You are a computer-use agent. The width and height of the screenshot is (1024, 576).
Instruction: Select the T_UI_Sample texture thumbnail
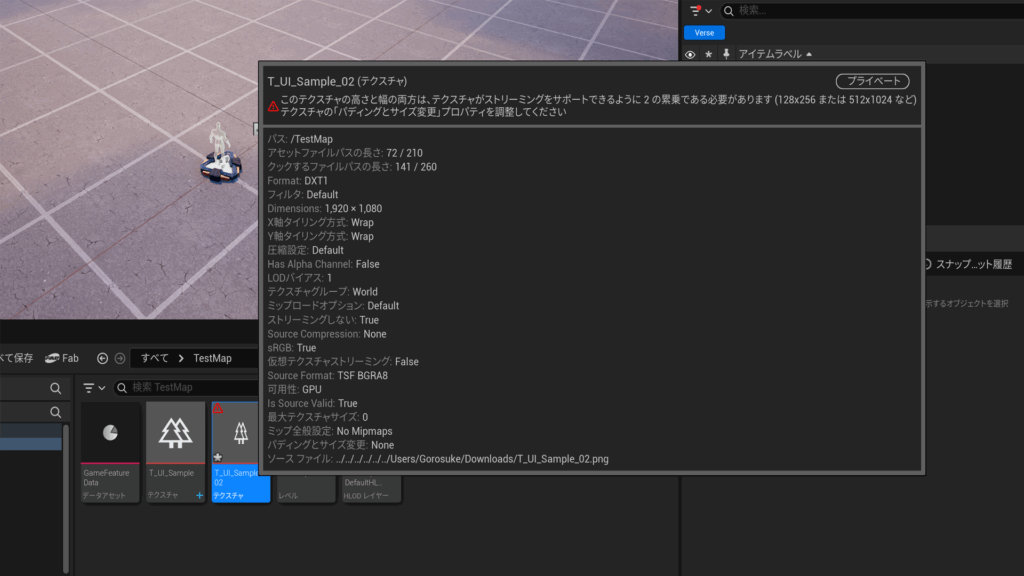(x=175, y=452)
